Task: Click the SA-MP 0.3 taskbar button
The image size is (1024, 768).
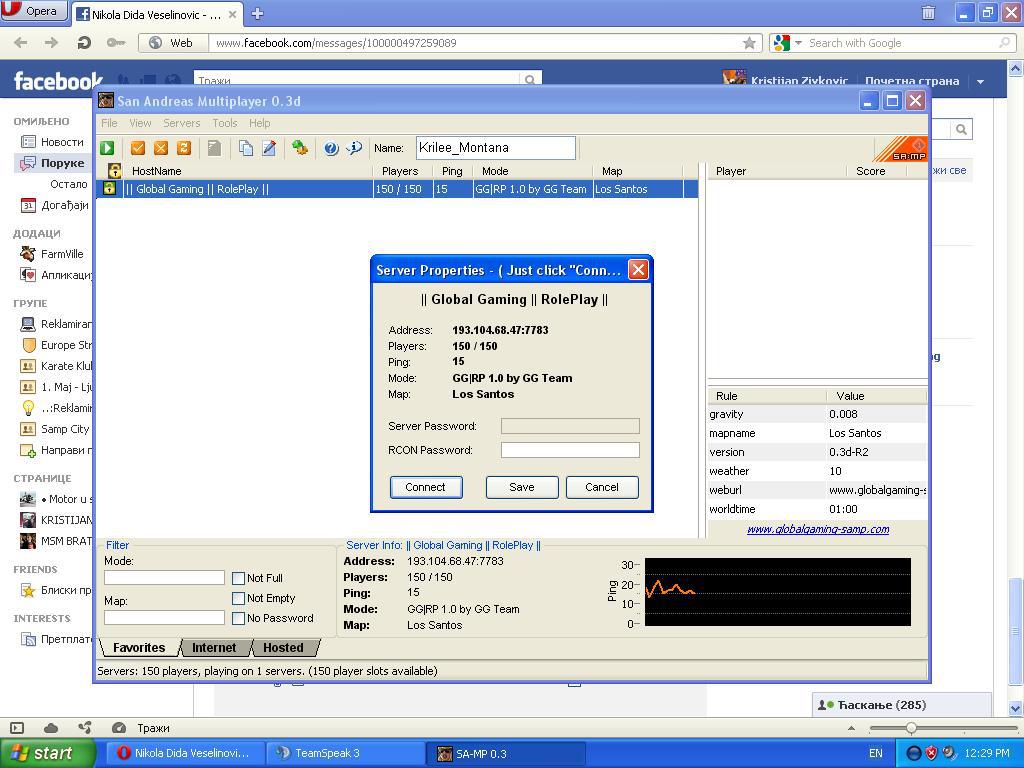Action: [506, 753]
